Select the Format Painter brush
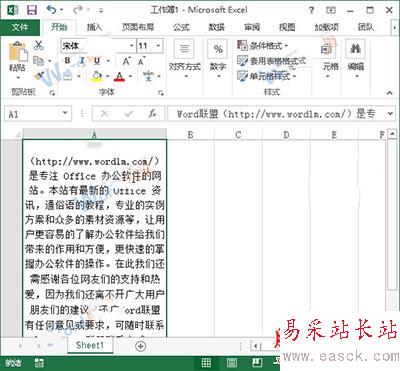400x371 pixels. click(x=39, y=76)
